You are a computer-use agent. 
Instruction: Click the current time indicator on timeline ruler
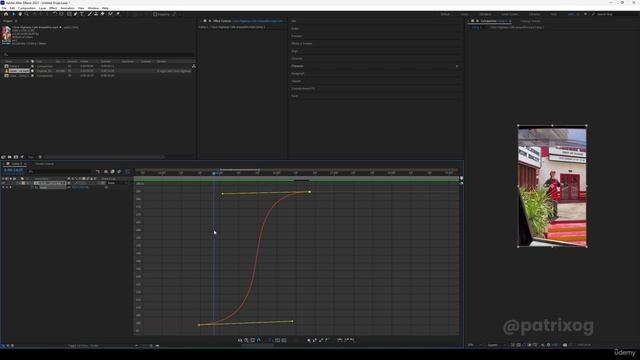pos(213,173)
